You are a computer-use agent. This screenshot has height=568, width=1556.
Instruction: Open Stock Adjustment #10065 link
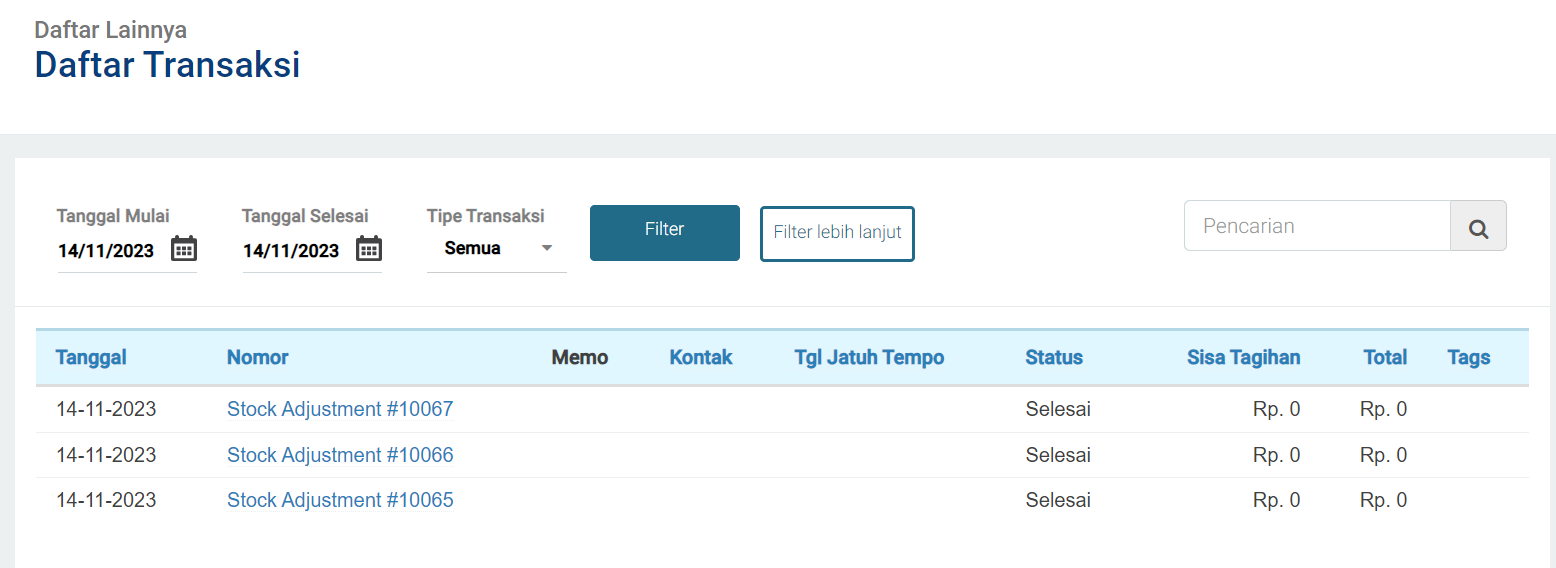tap(340, 500)
